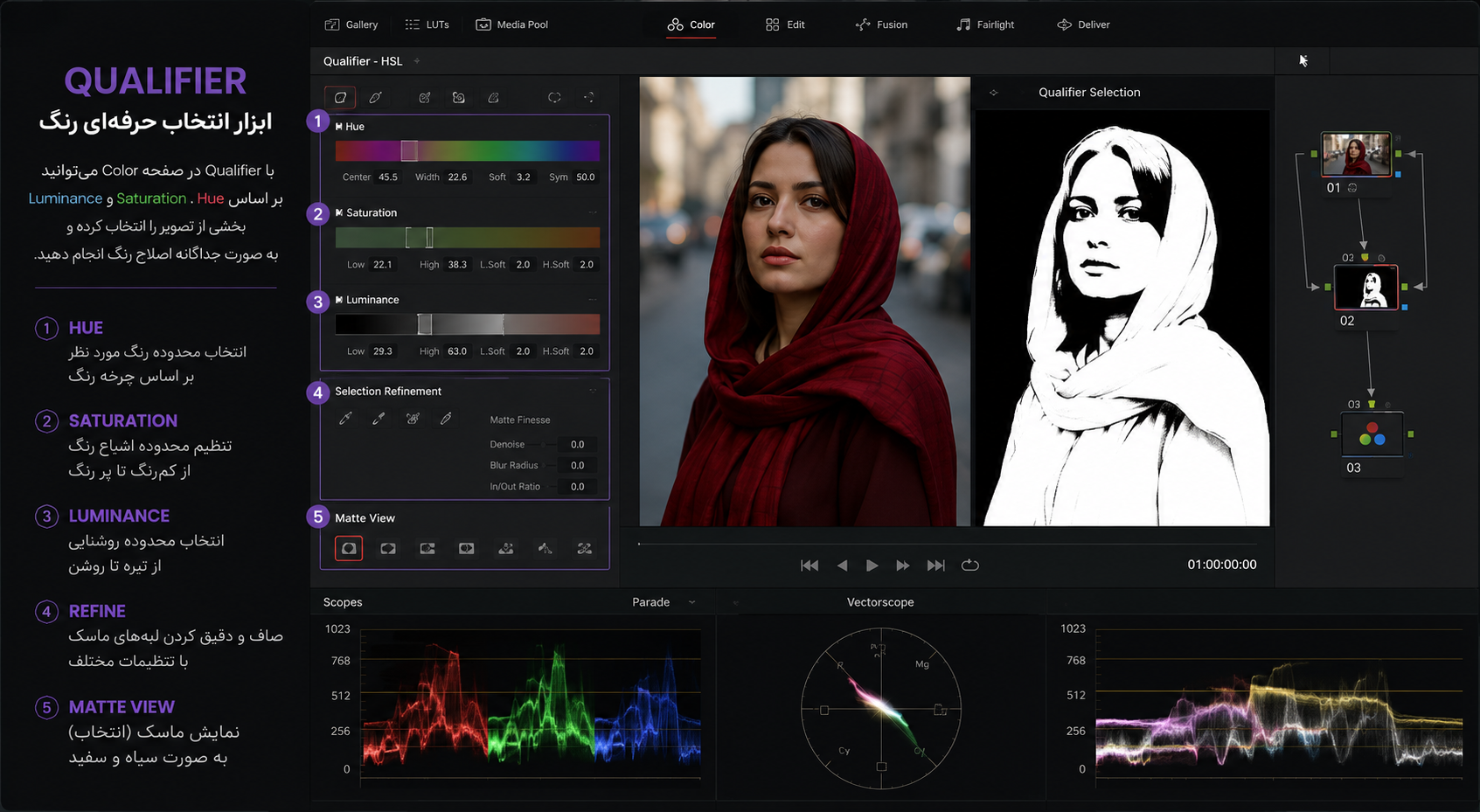
Task: Collapse the Selection Refinement section chevron
Action: coord(593,391)
